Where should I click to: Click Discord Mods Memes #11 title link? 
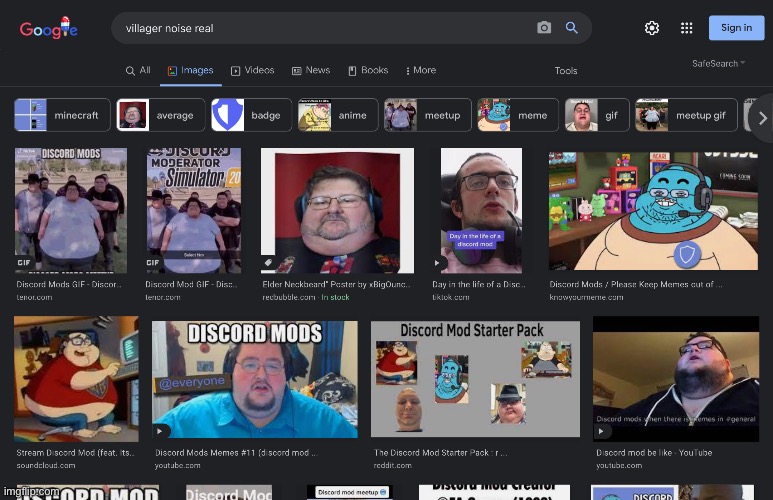236,453
